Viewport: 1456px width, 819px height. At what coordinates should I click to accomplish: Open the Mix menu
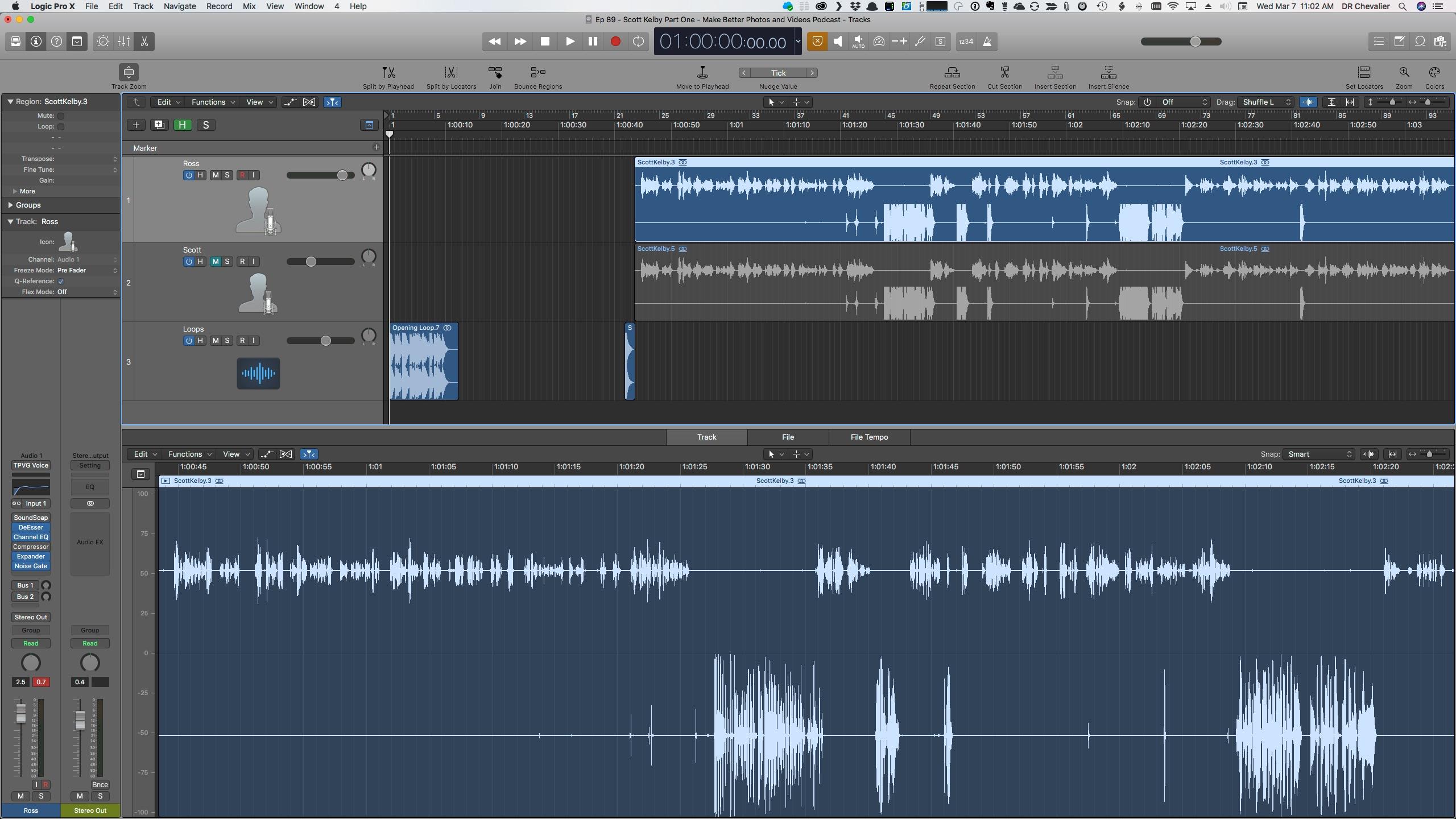249,6
